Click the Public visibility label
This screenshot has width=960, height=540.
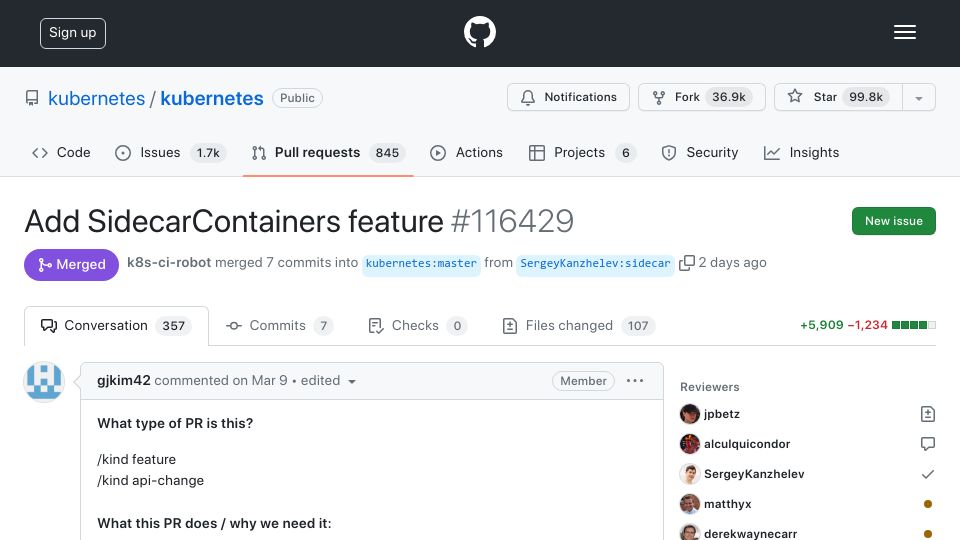[297, 98]
